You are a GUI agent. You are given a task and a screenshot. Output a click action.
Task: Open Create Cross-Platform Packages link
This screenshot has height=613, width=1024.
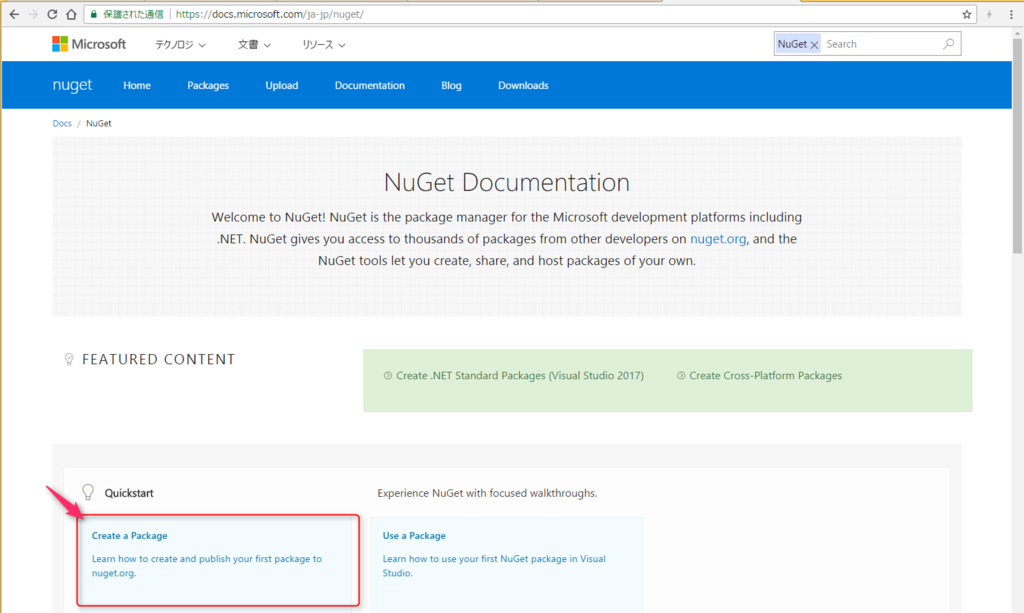pyautogui.click(x=765, y=375)
